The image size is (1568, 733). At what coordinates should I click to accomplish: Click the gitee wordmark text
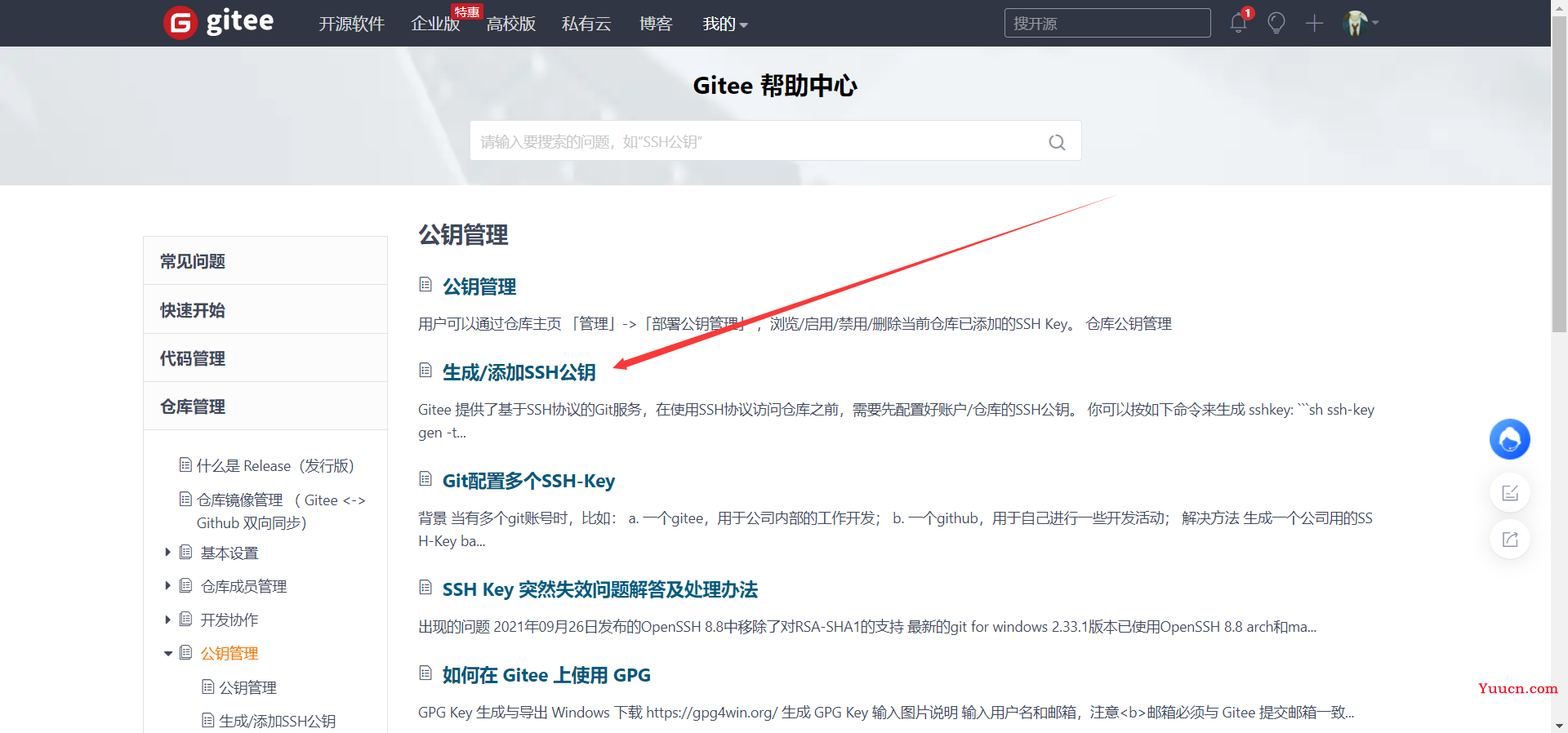(240, 21)
